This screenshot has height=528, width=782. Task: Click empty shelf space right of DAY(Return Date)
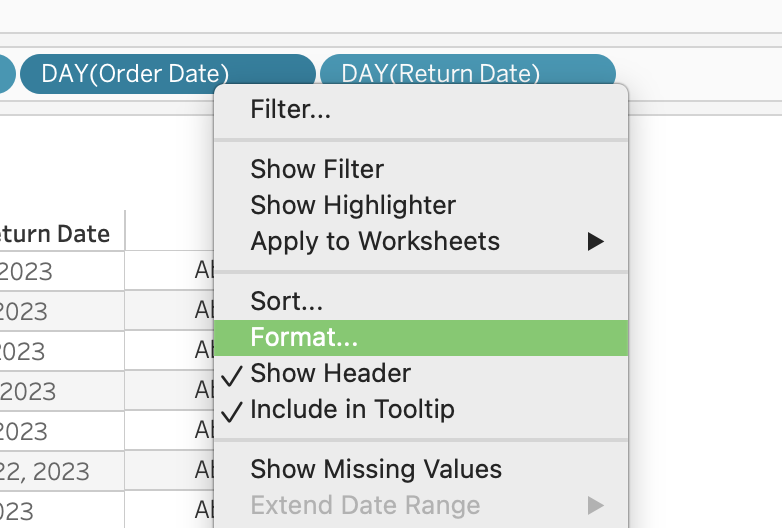tap(700, 74)
